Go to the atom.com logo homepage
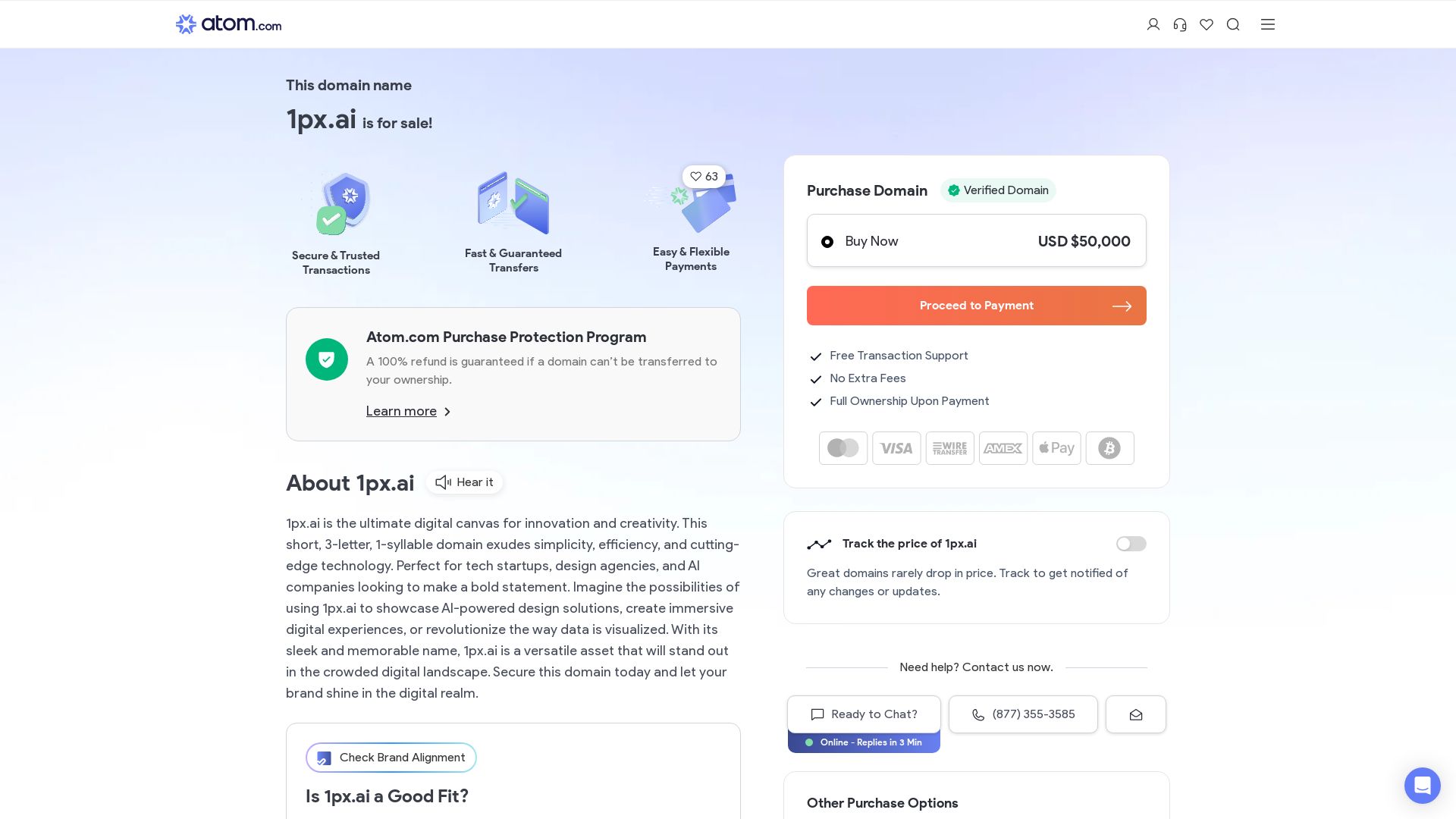 (x=228, y=24)
